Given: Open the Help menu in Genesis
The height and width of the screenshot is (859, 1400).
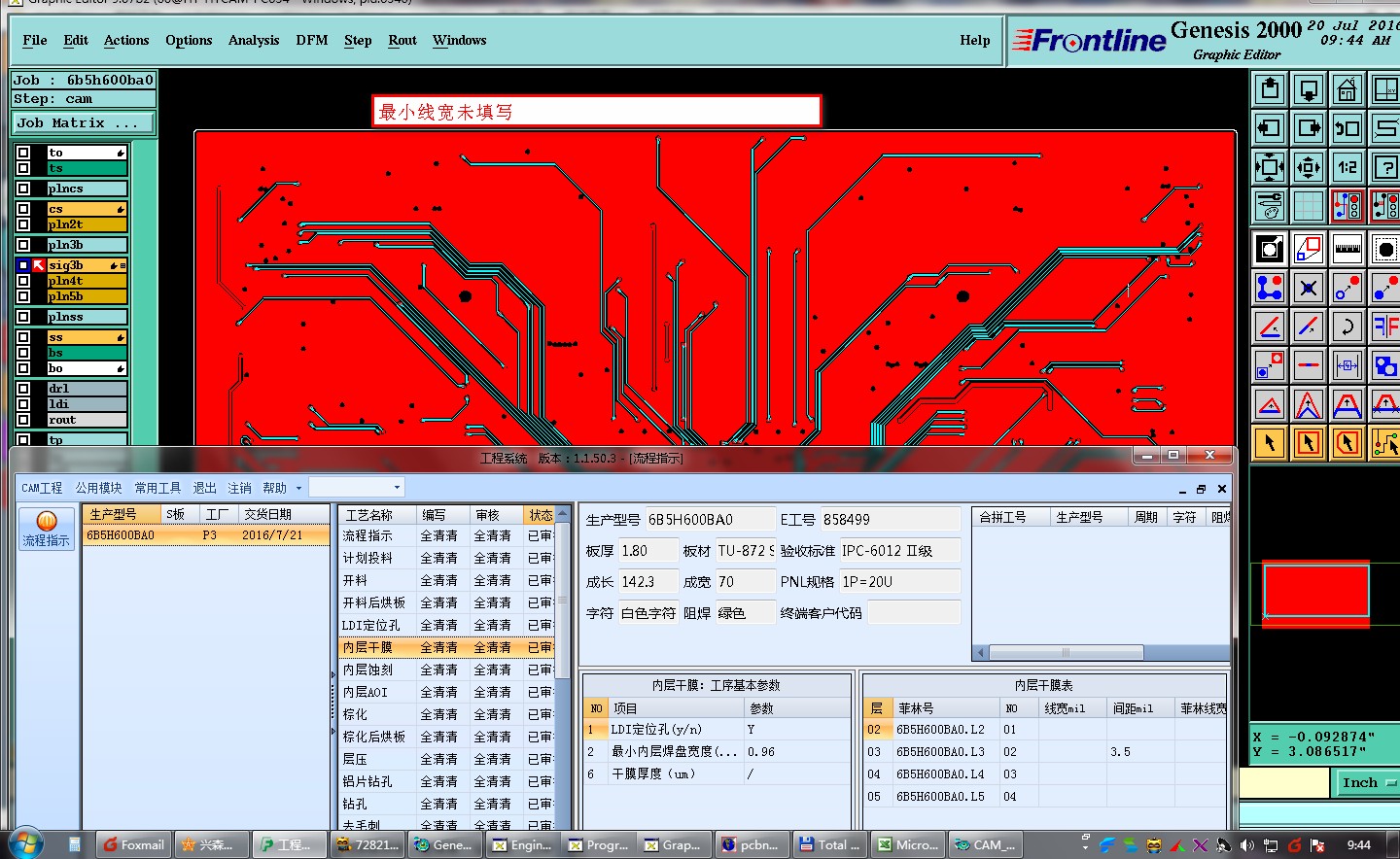Looking at the screenshot, I should (x=975, y=40).
